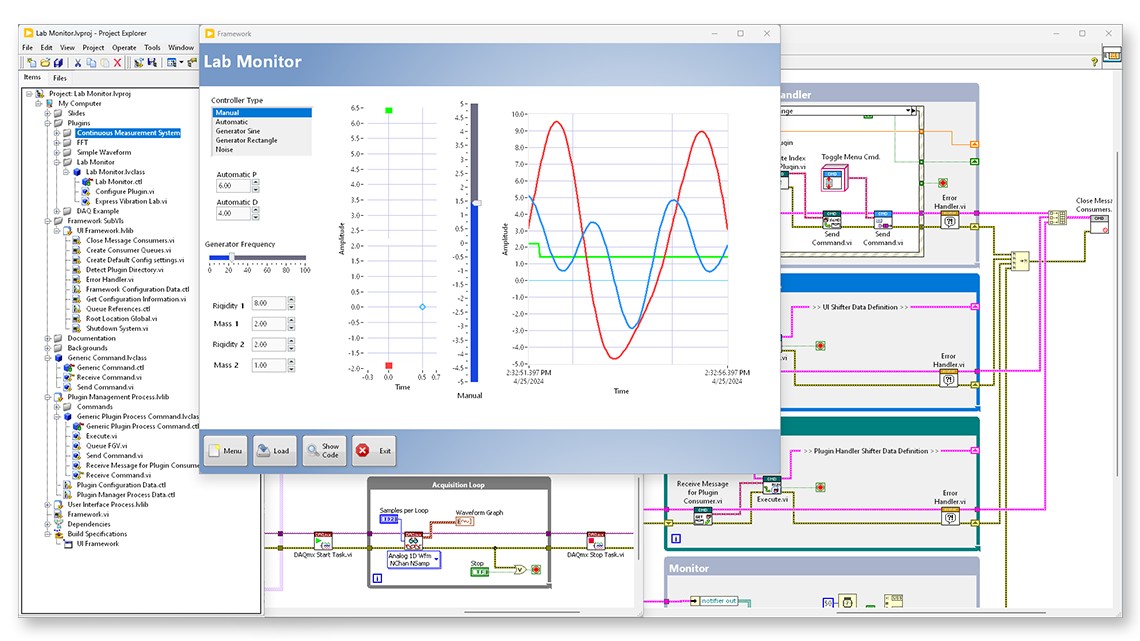Select Express Vibration Lab.vi in the tree
The image size is (1140, 641).
pos(131,201)
